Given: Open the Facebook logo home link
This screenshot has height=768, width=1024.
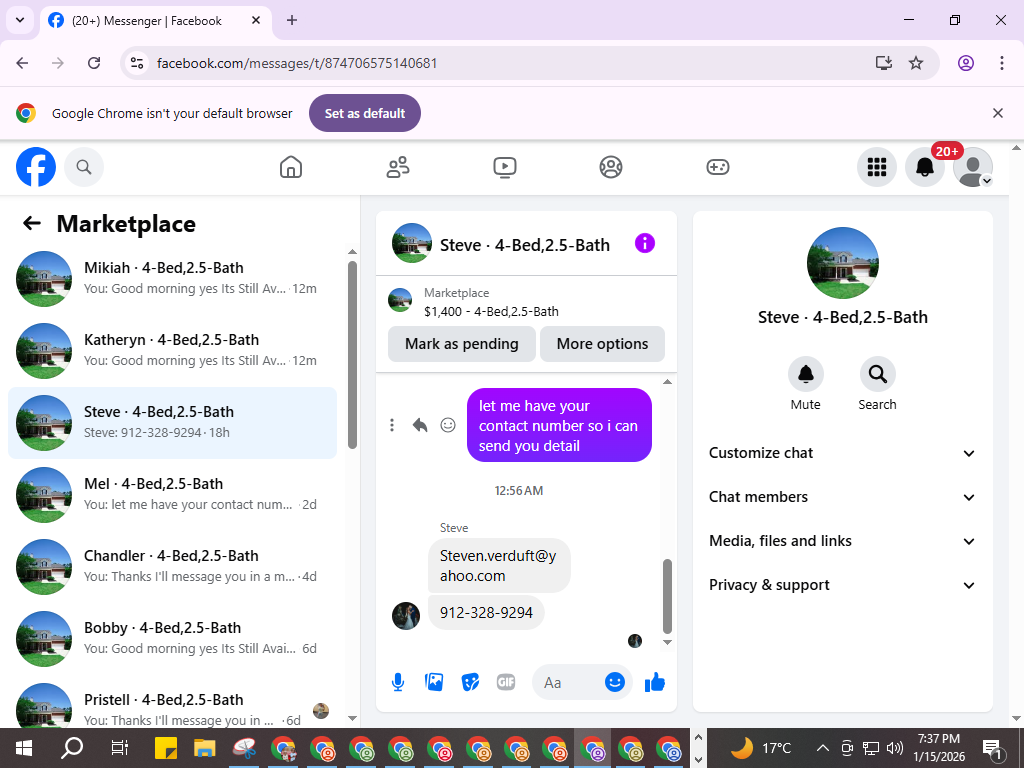Looking at the screenshot, I should (x=36, y=167).
